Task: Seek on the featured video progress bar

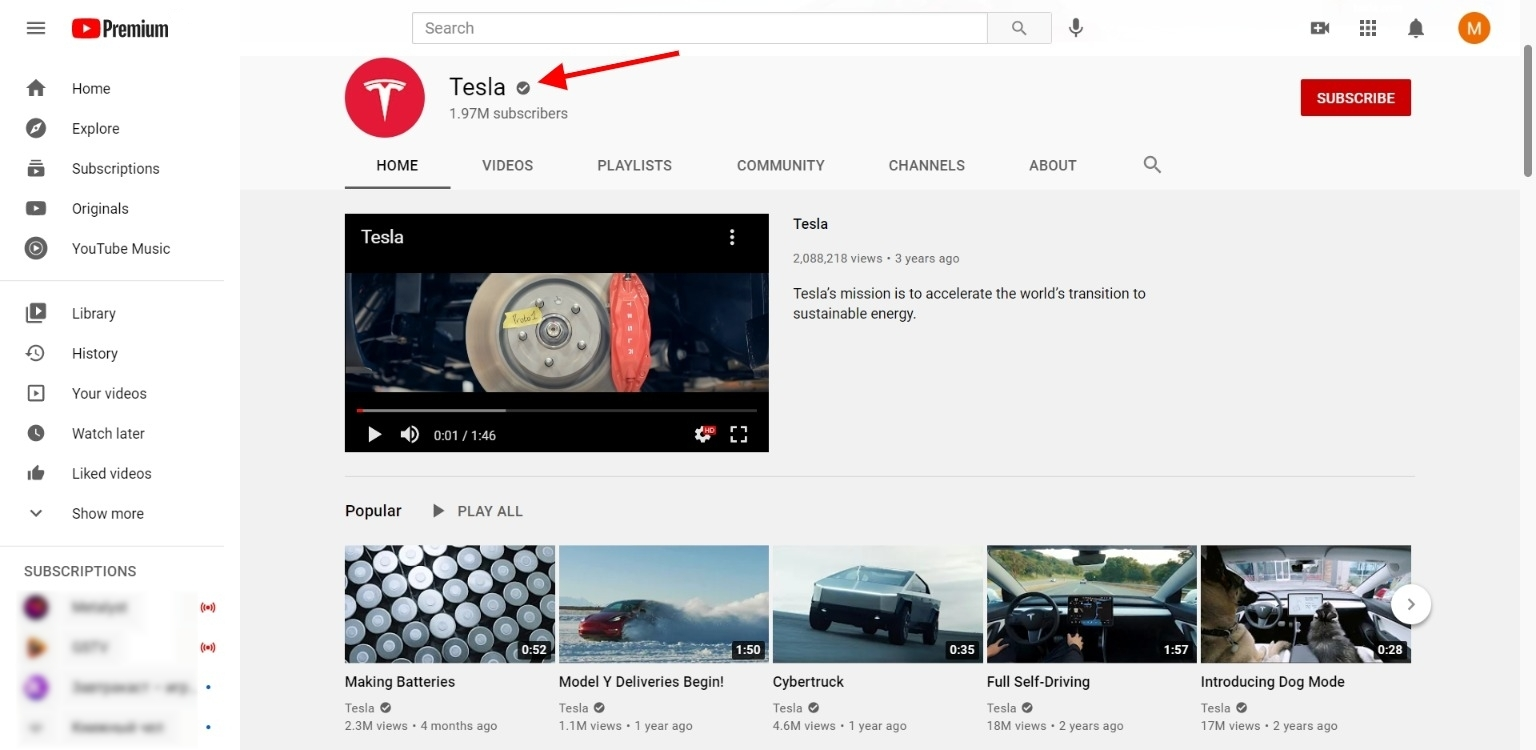Action: tap(556, 410)
